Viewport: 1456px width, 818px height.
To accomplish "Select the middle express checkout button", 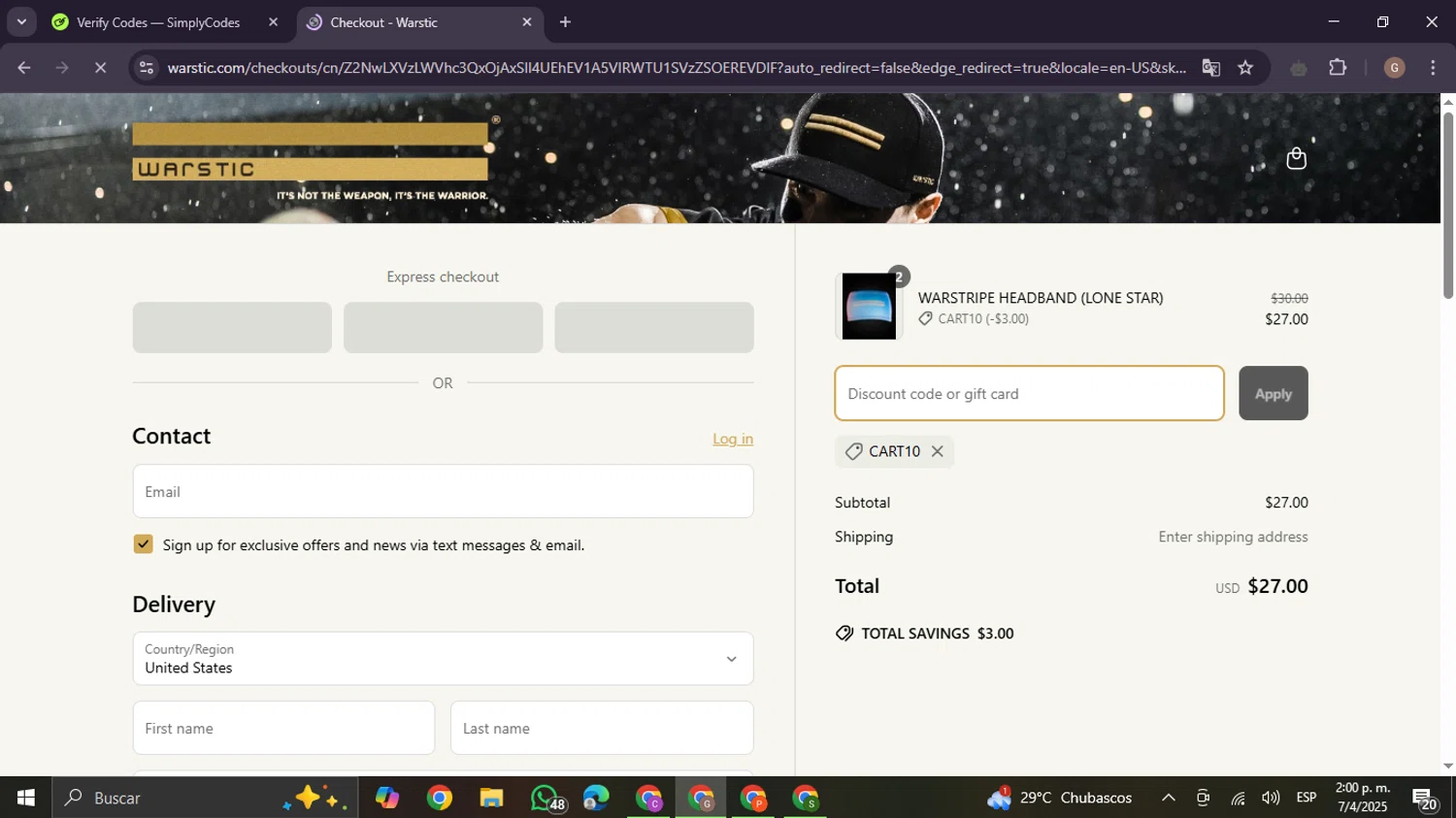I will tap(443, 327).
